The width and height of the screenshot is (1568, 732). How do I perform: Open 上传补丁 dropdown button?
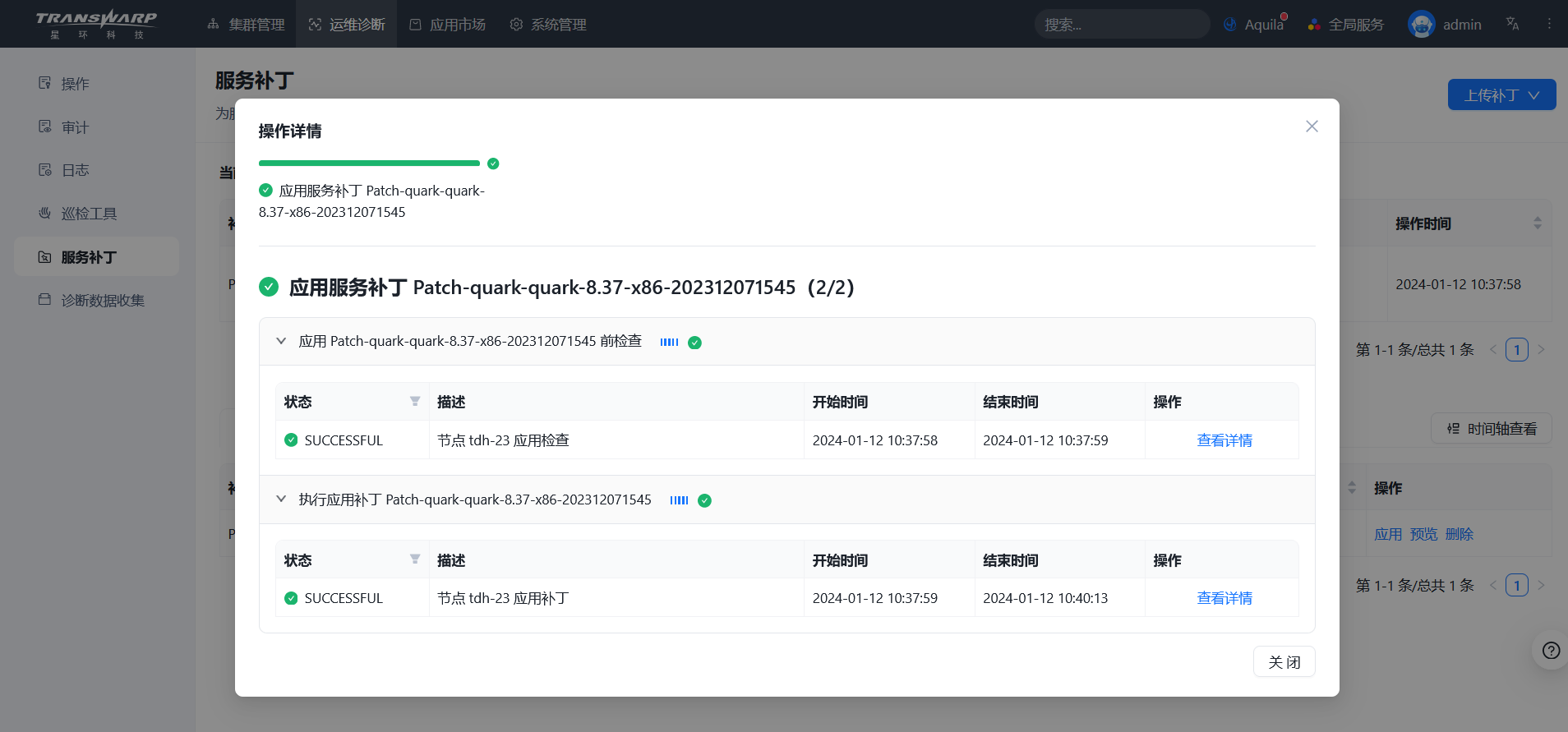[x=1501, y=94]
